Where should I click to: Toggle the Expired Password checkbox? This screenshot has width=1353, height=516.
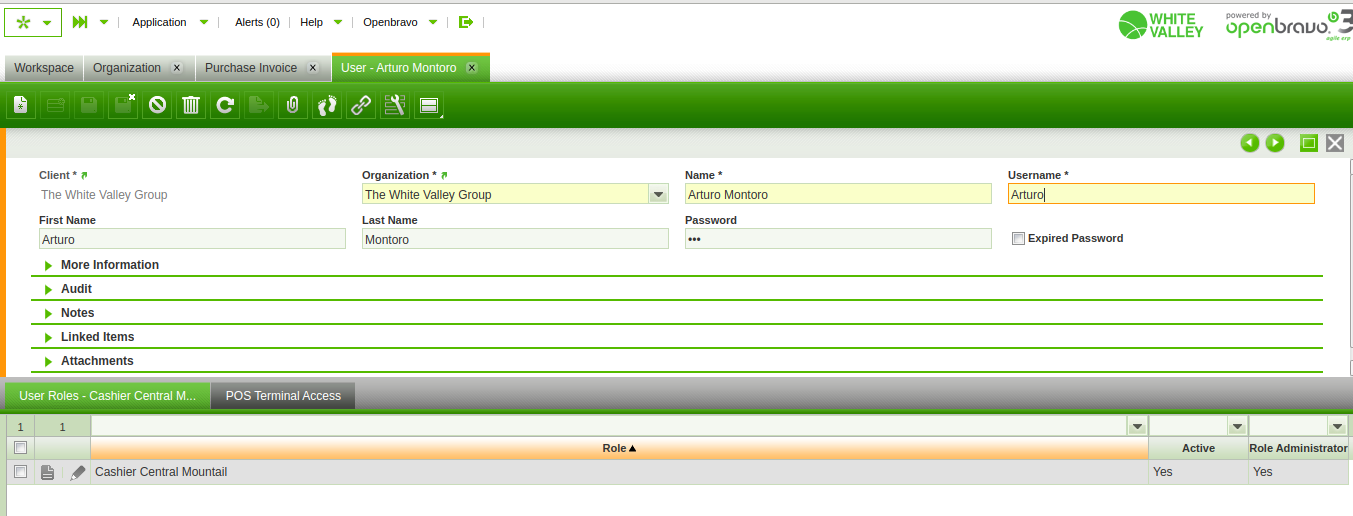click(x=1018, y=239)
